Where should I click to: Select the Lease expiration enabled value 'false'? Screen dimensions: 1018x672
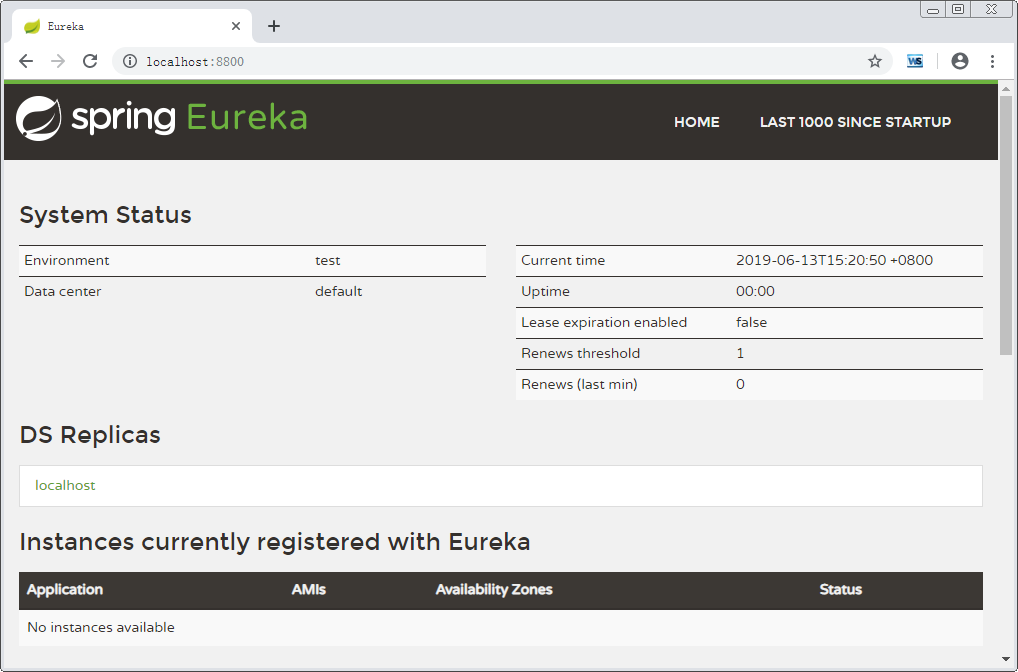click(751, 323)
